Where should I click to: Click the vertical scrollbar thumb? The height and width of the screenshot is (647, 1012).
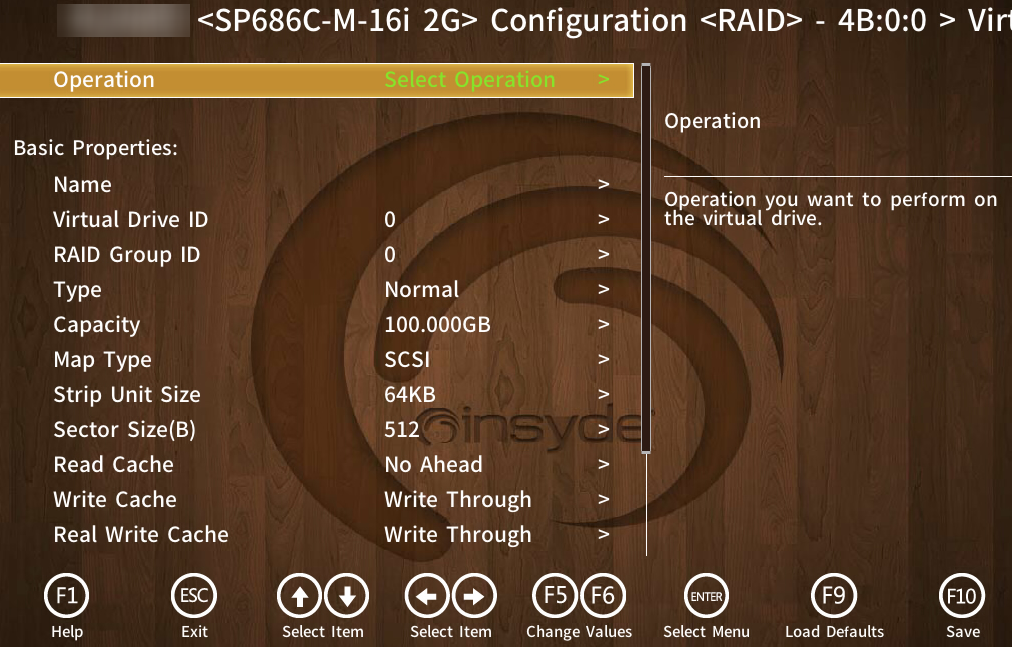tap(646, 258)
